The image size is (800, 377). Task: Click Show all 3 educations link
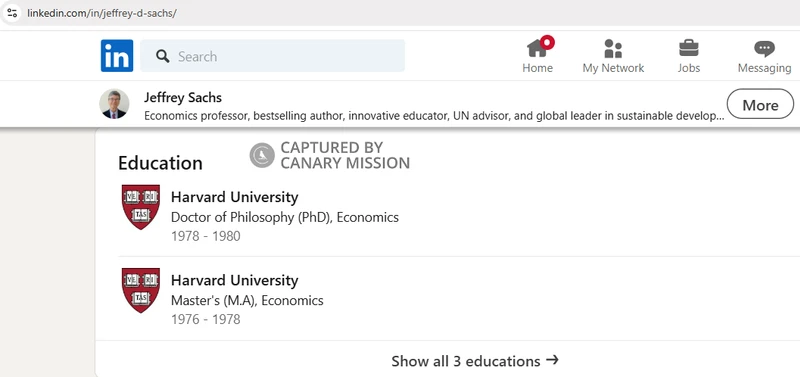click(x=474, y=361)
